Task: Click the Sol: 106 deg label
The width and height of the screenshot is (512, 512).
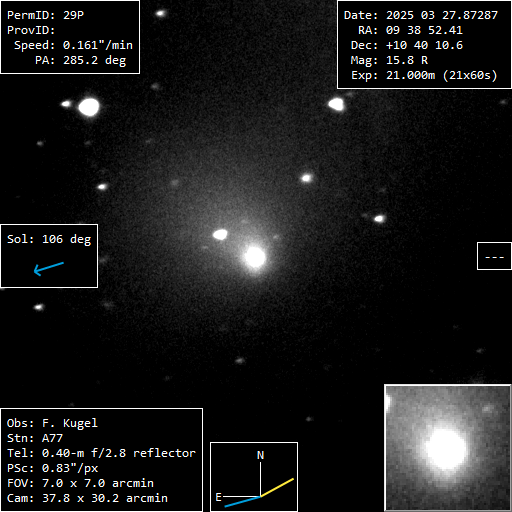Action: coord(49,239)
